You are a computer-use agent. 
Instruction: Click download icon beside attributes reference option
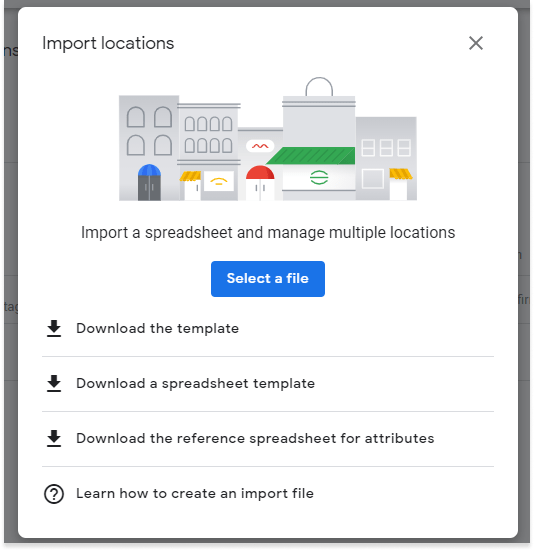click(x=54, y=439)
